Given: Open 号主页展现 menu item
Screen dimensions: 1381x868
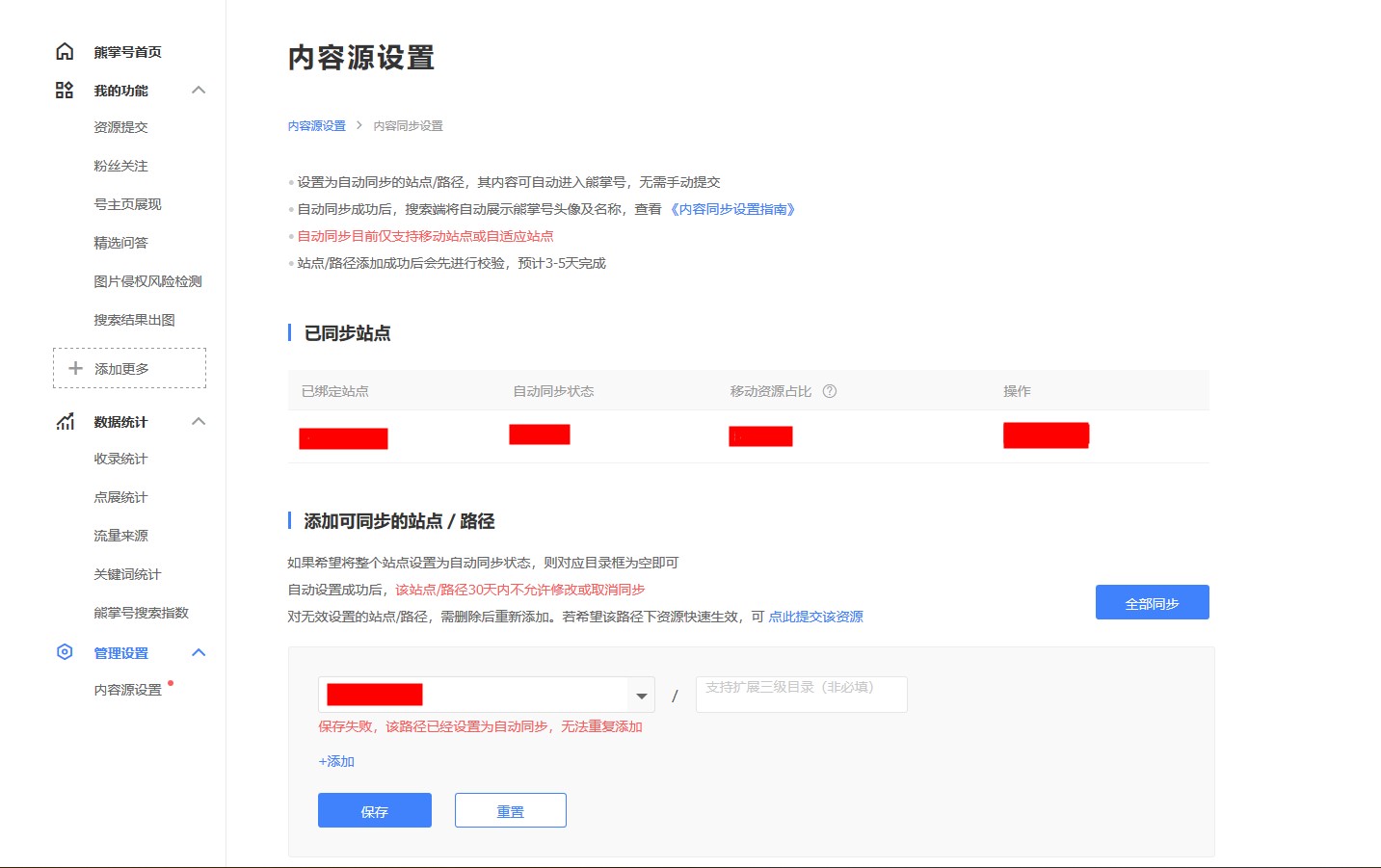Looking at the screenshot, I should tap(127, 204).
